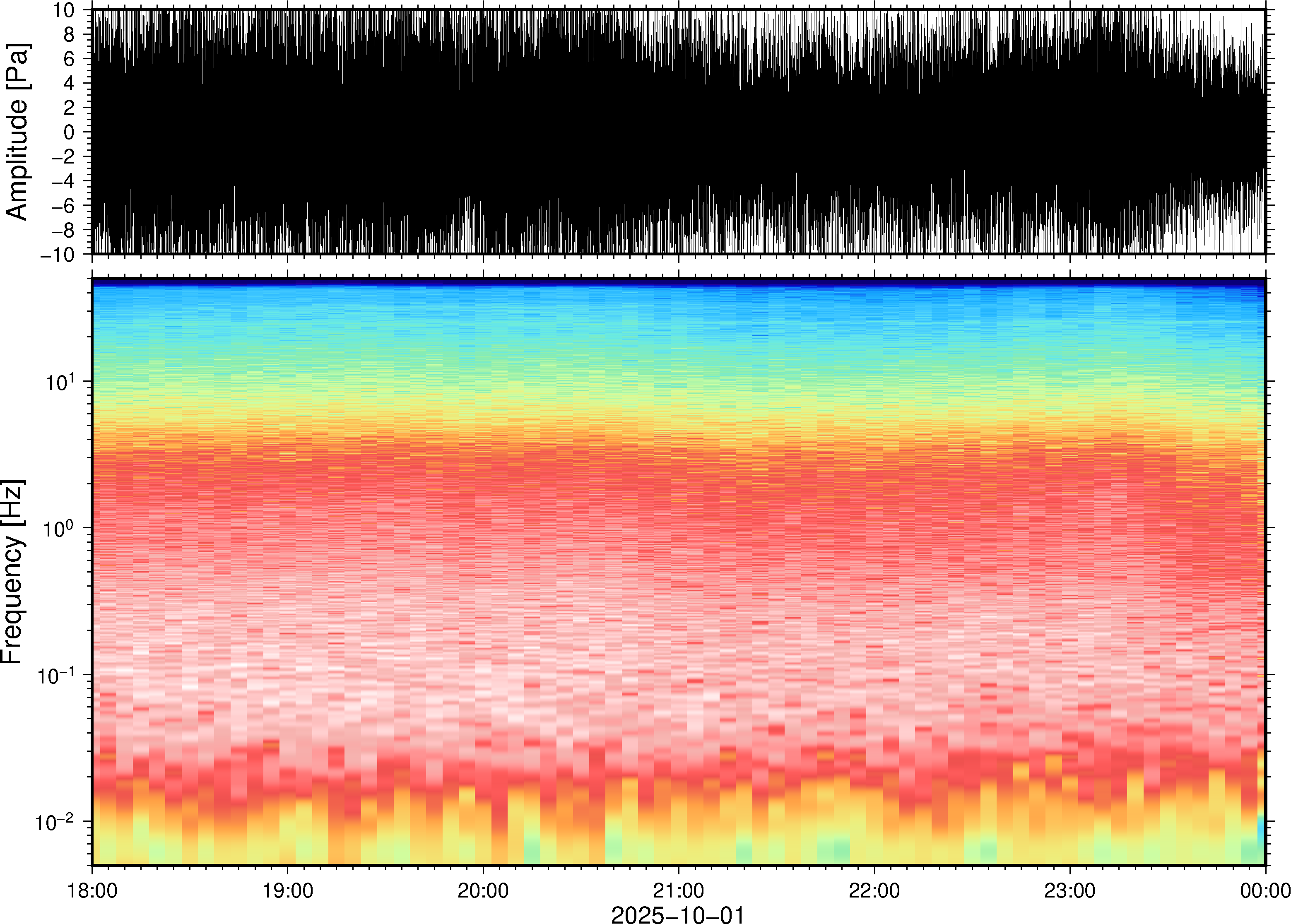This screenshot has height=924, width=1291.
Task: Click the 21:00 time axis label
Action: coord(678,890)
